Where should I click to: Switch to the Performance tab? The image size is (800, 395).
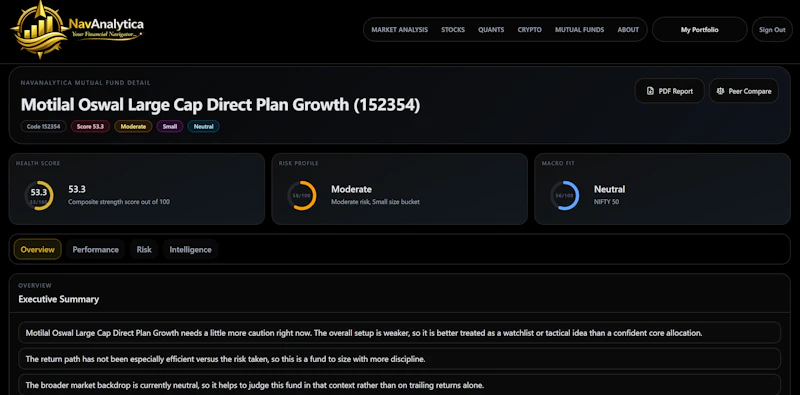95,250
